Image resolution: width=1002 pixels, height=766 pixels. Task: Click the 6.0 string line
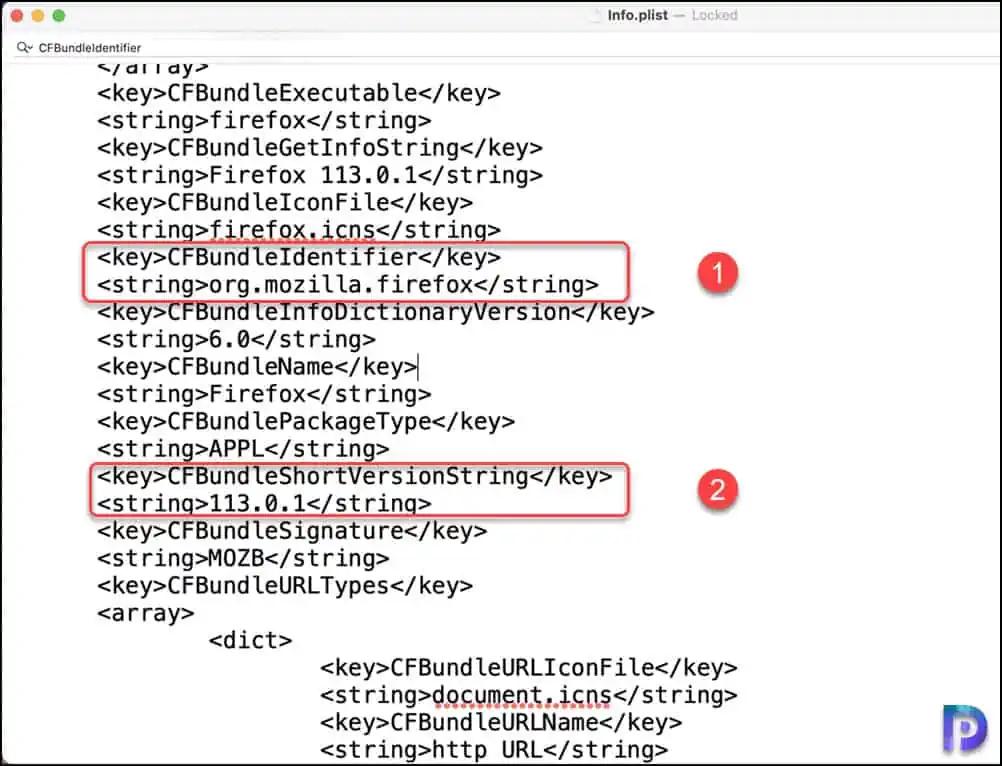click(x=236, y=340)
